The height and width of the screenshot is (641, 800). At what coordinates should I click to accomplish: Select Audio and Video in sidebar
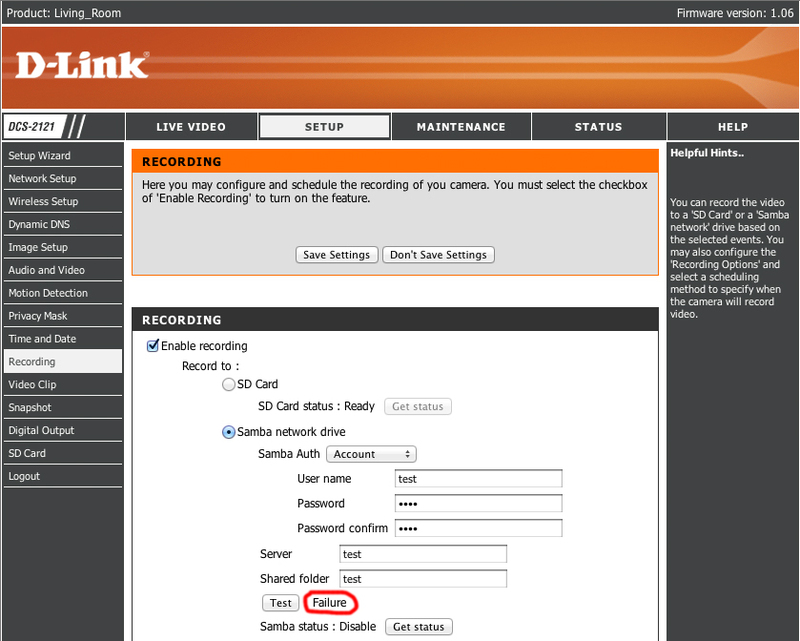pyautogui.click(x=63, y=270)
